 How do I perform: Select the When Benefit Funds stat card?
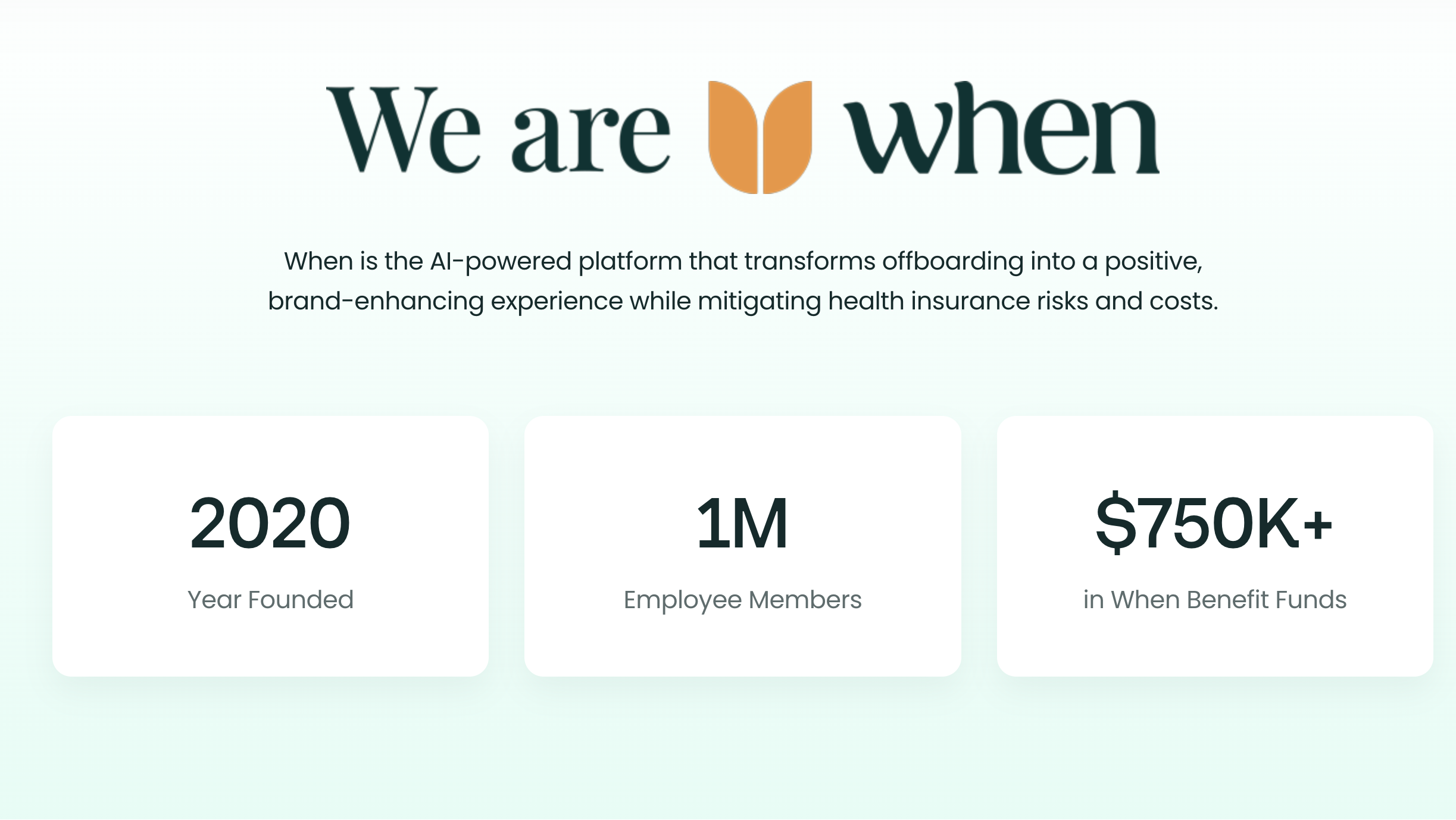pos(1215,546)
